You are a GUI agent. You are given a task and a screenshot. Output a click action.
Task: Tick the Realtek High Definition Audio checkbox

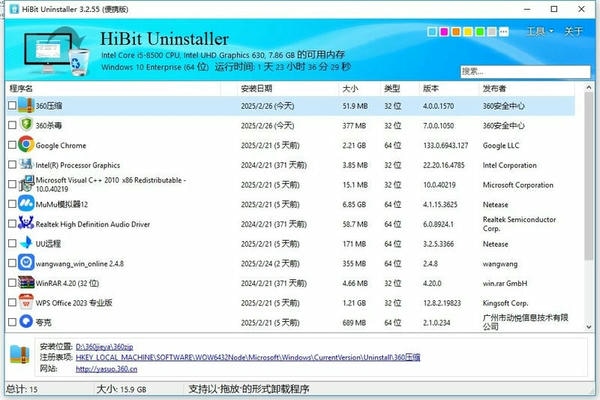[x=12, y=224]
